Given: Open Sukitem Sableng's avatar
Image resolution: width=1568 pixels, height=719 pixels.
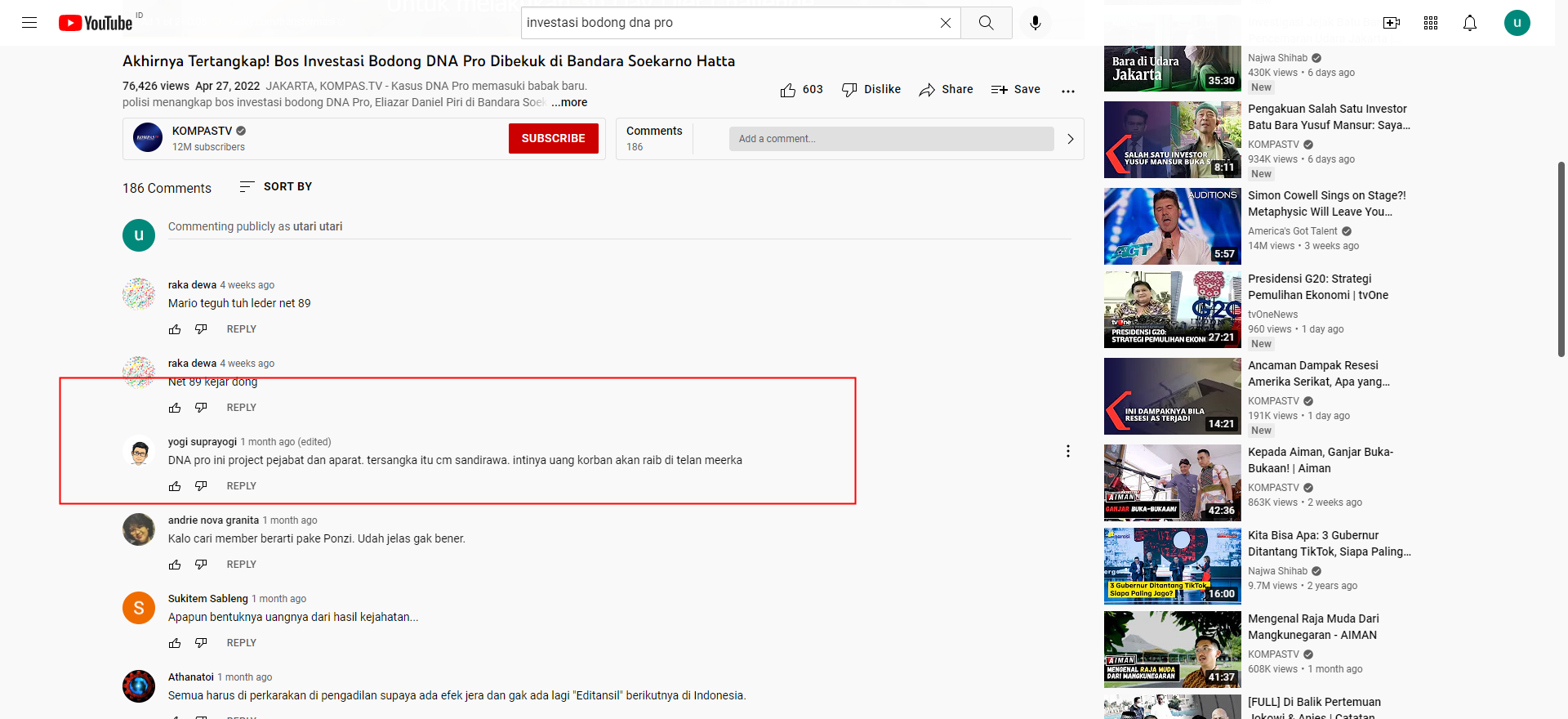Looking at the screenshot, I should [x=139, y=608].
